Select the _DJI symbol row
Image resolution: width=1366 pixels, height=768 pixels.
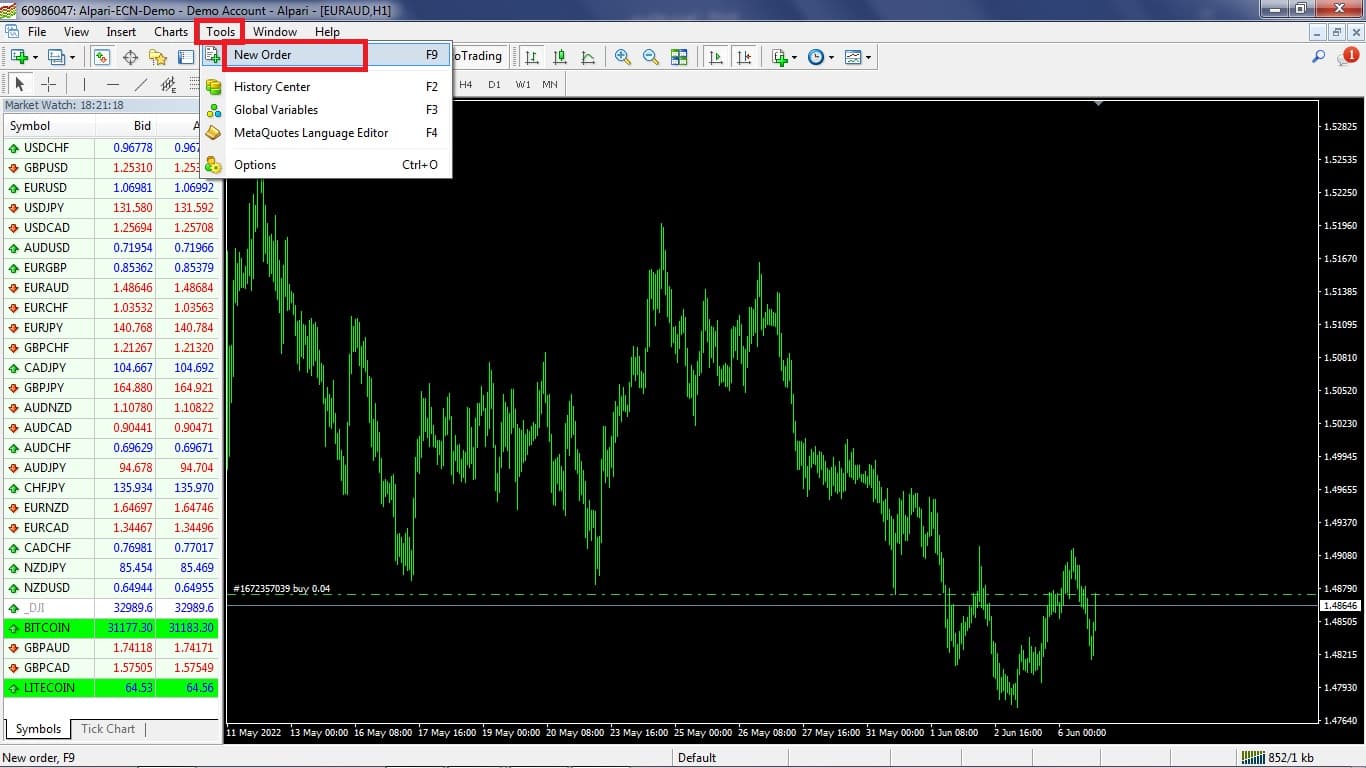111,608
